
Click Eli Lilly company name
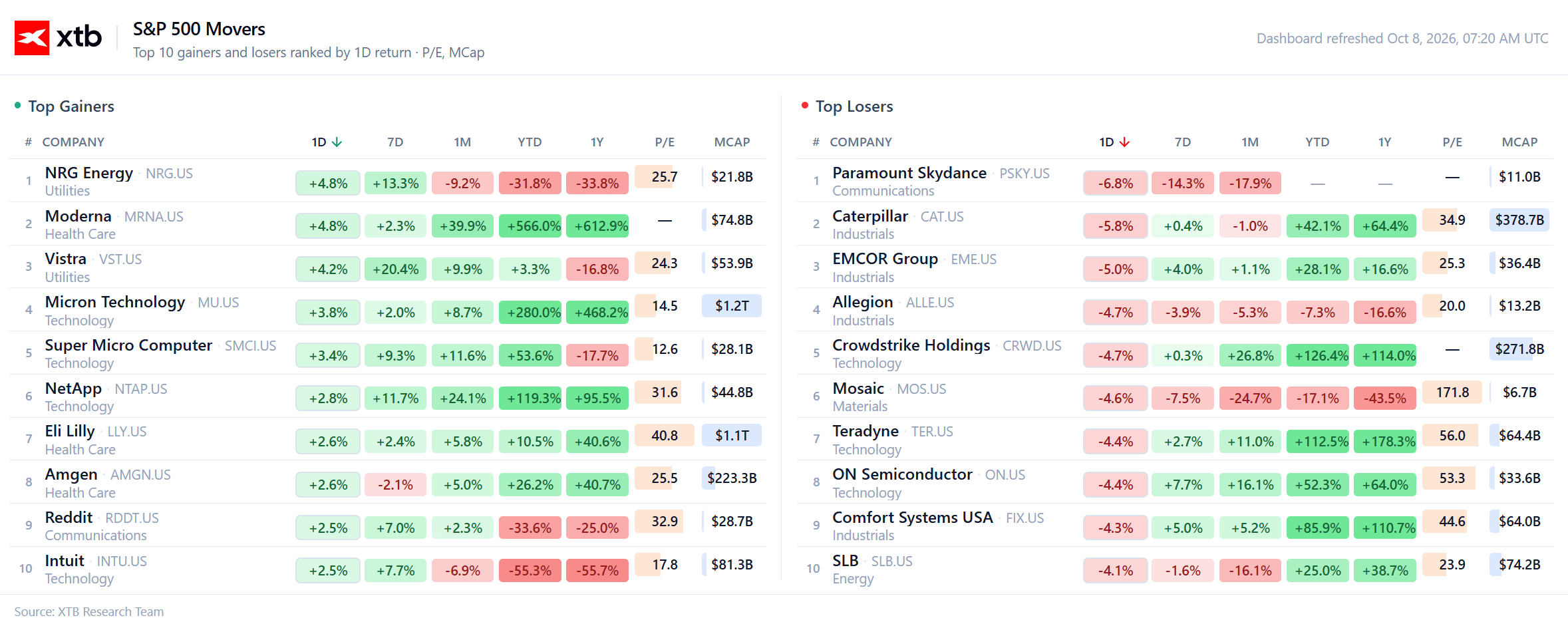tap(70, 431)
